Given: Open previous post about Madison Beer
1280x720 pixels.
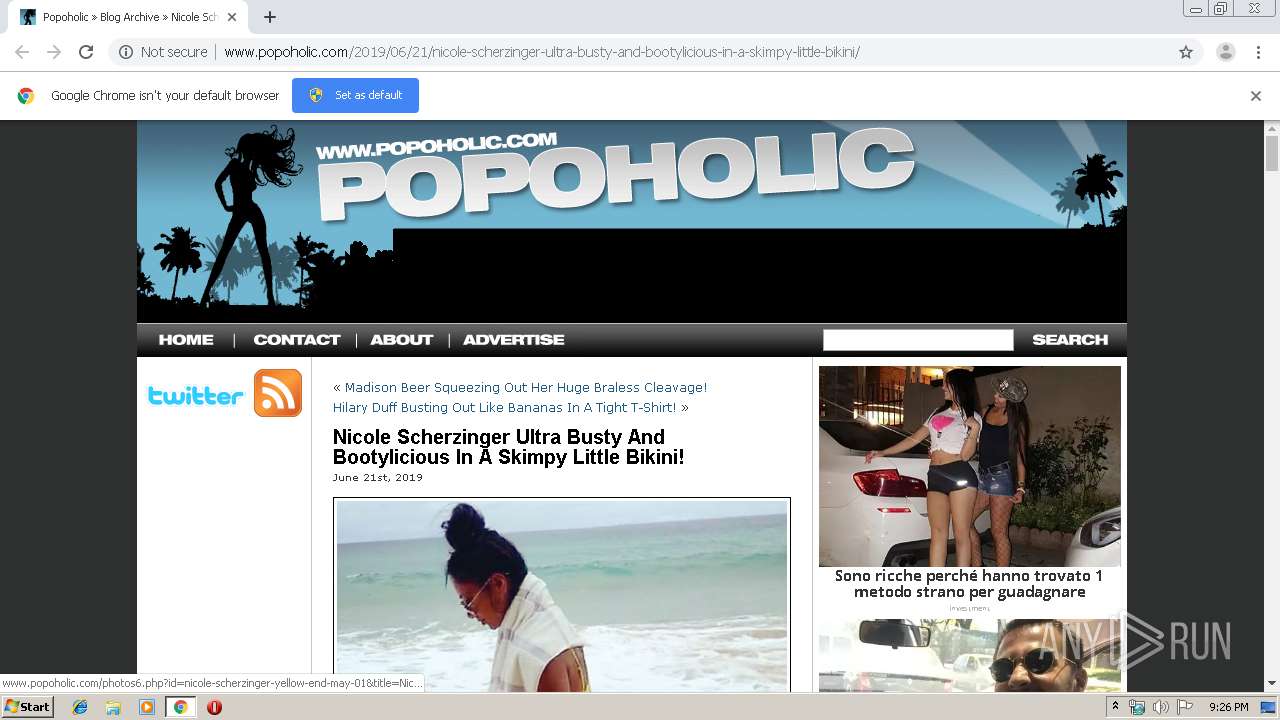Looking at the screenshot, I should coord(526,388).
